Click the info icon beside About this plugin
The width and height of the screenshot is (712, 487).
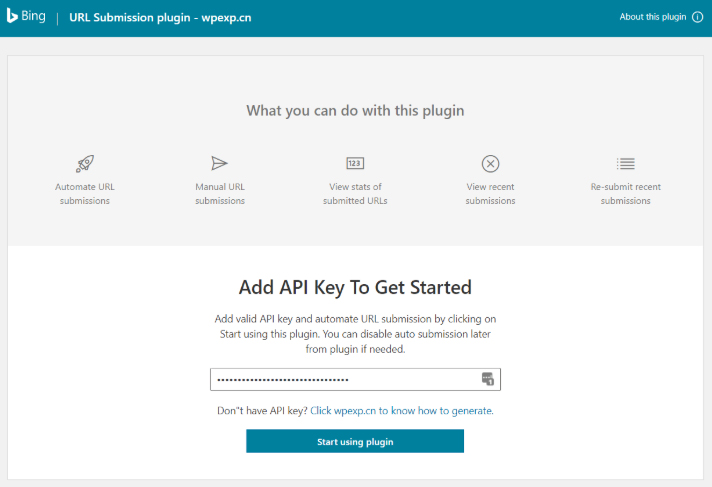(698, 17)
